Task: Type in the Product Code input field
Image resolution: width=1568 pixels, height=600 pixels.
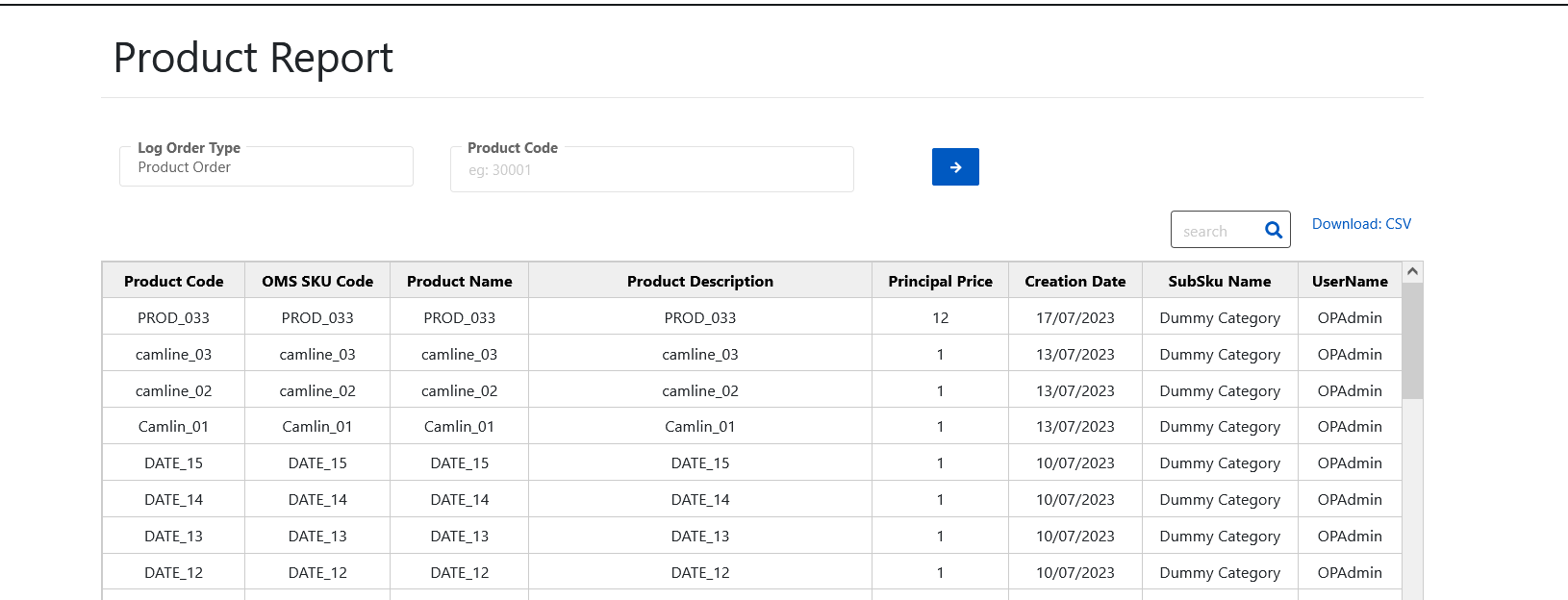Action: 651,170
